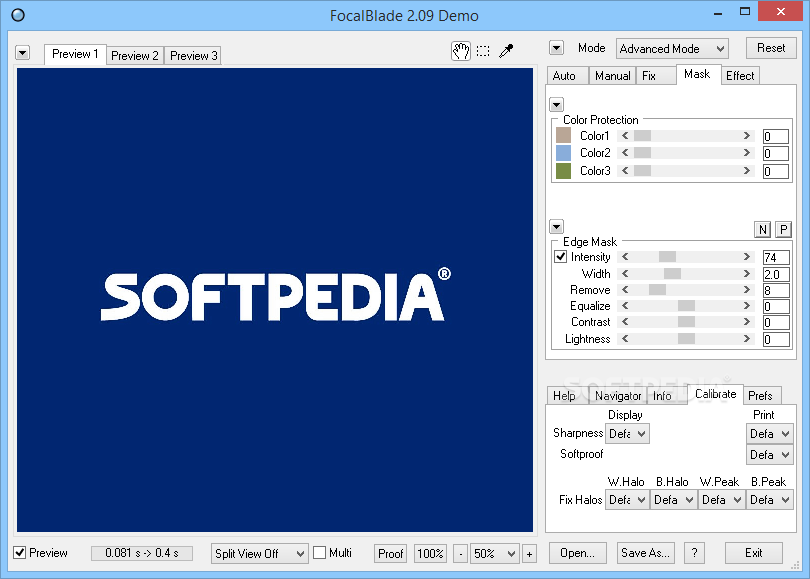This screenshot has width=810, height=579.
Task: Decrease Lightness with left arrow
Action: click(x=625, y=339)
